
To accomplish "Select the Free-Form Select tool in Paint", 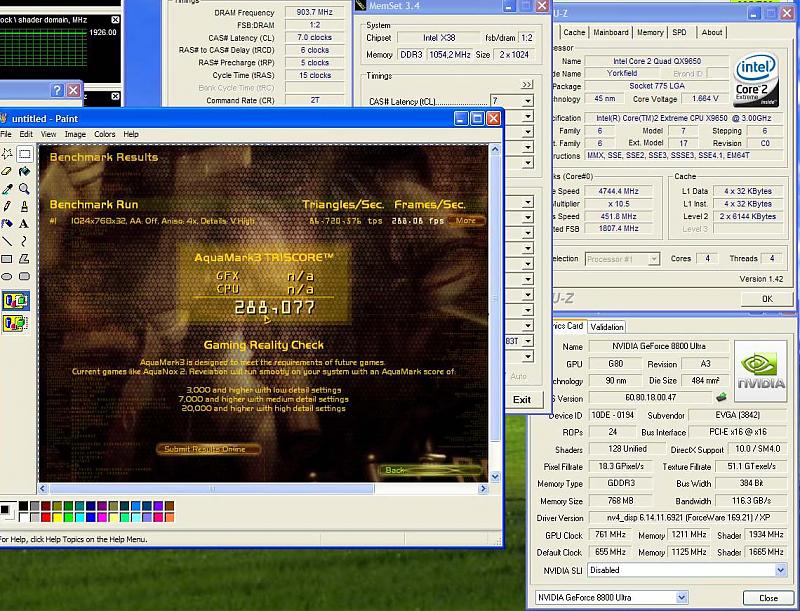I will (7, 154).
